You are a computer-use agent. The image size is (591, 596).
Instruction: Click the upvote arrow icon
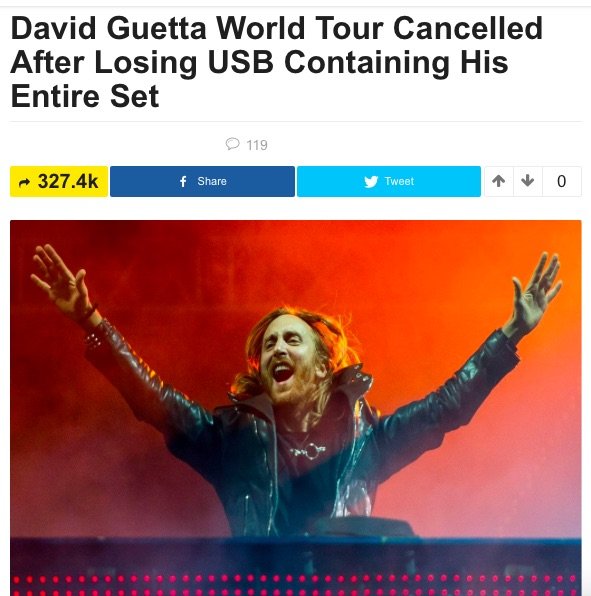[499, 181]
